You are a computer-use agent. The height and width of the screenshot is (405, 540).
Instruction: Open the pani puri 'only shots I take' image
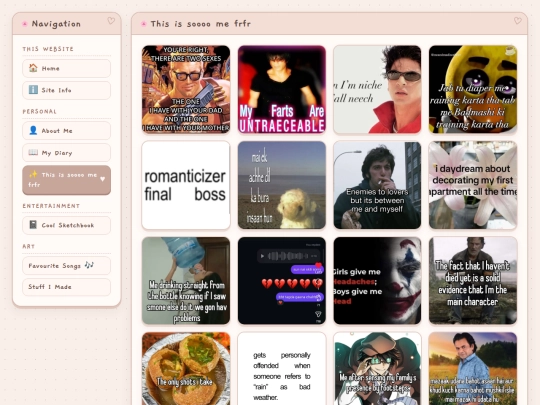(x=186, y=368)
